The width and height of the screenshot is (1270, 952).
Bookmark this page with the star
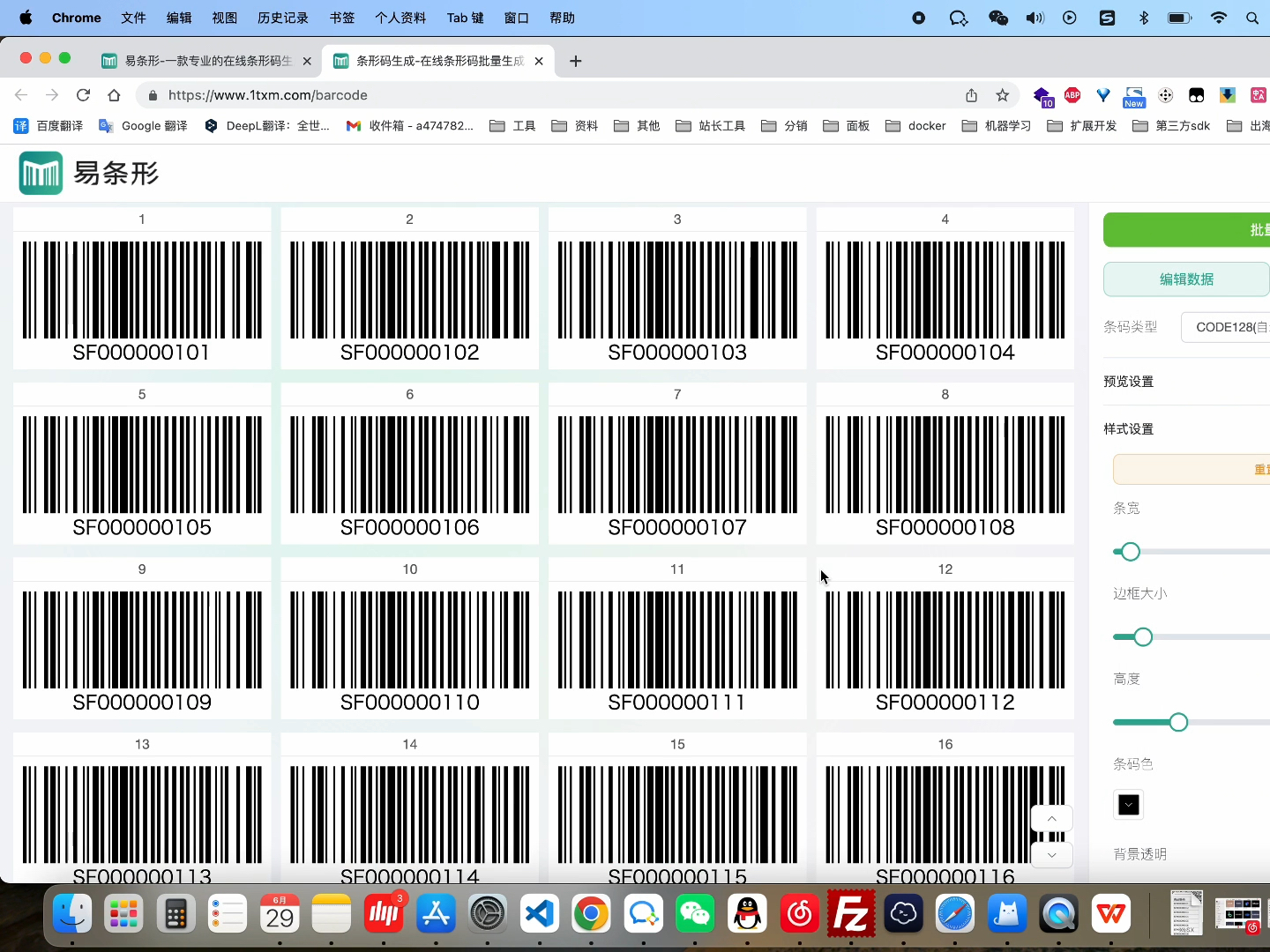pos(1002,95)
